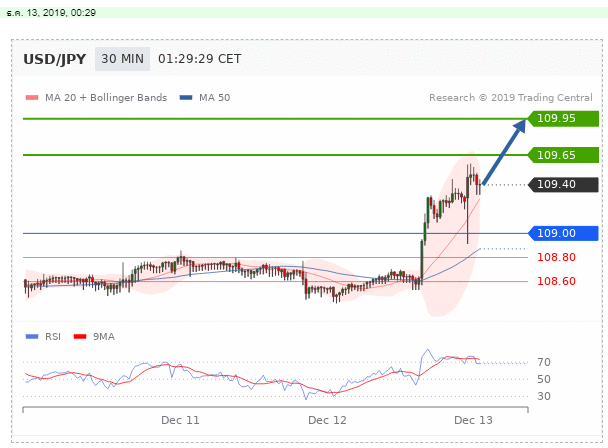
Task: Click the red 9MA legend swatch
Action: 80,337
